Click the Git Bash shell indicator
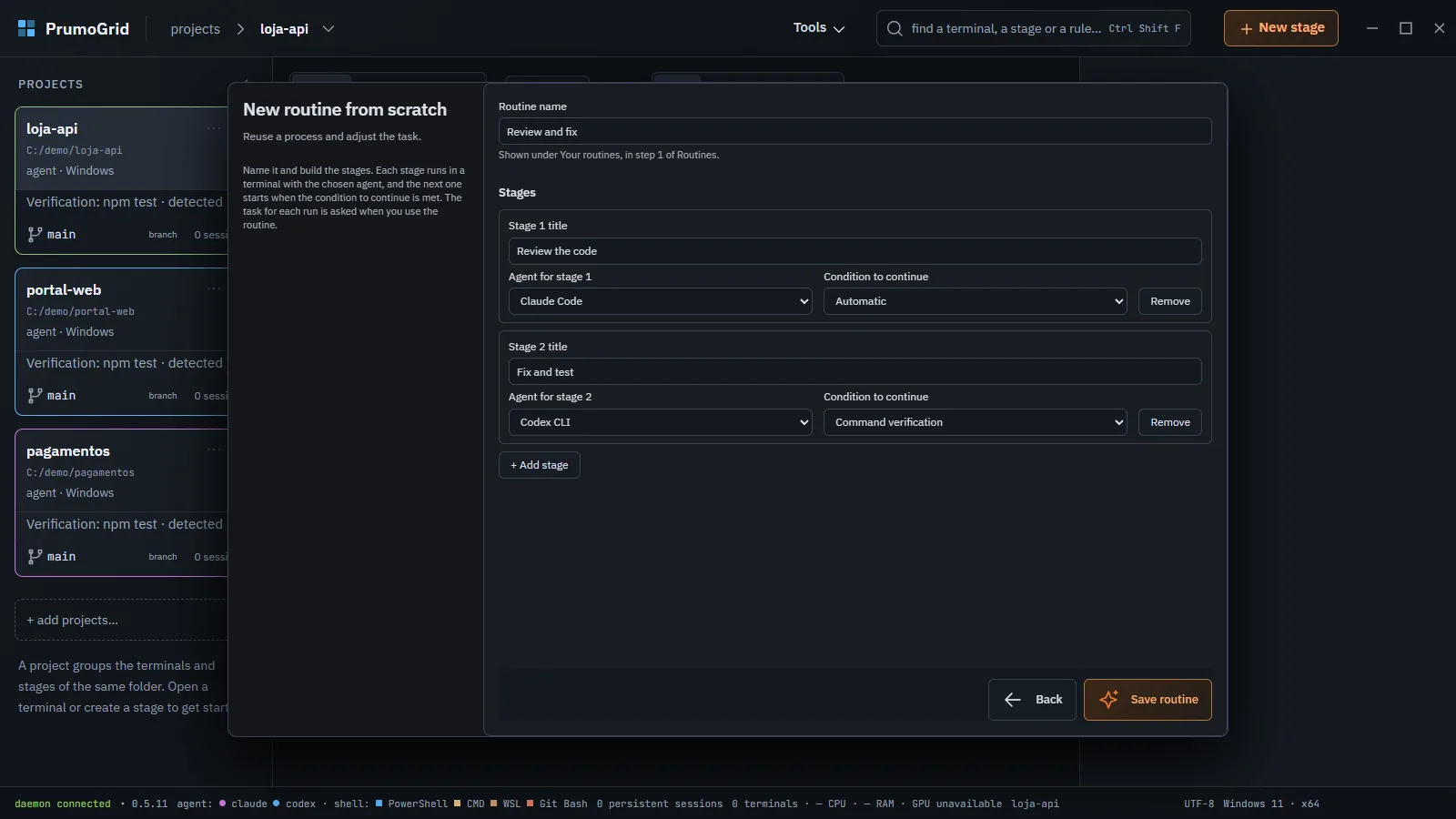This screenshot has width=1456, height=819. click(557, 804)
